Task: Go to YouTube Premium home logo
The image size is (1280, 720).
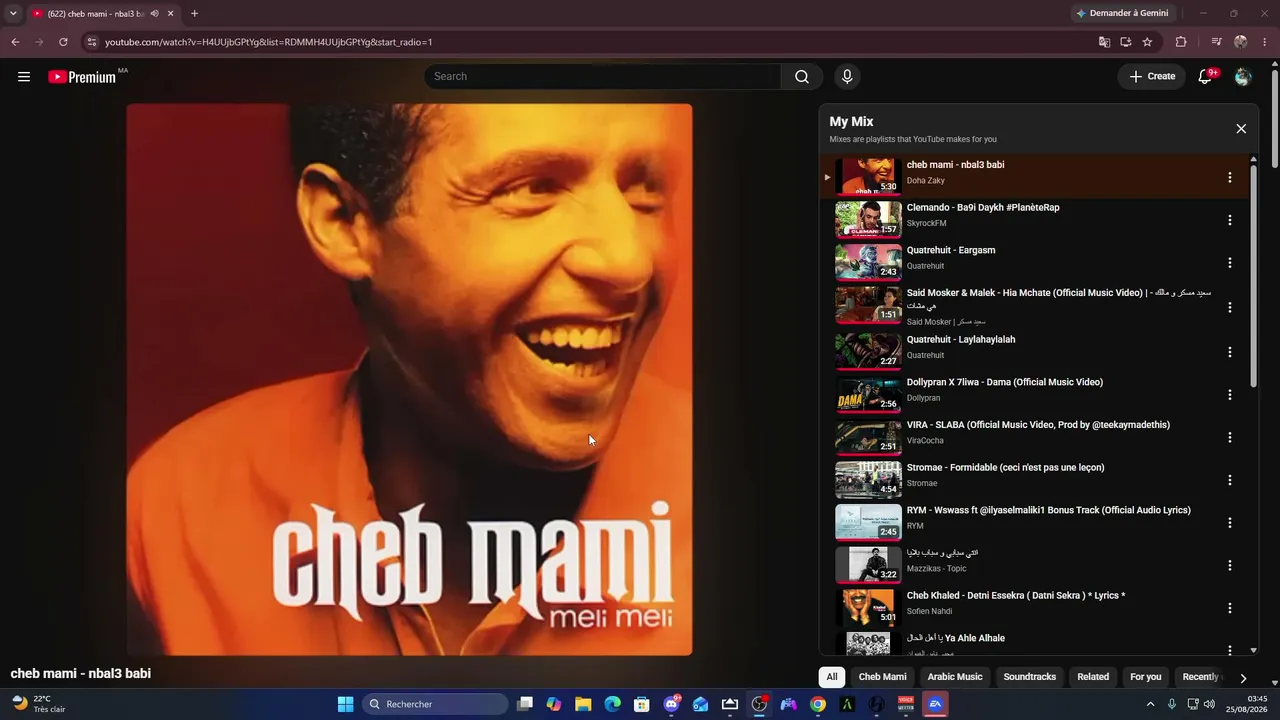Action: point(82,77)
